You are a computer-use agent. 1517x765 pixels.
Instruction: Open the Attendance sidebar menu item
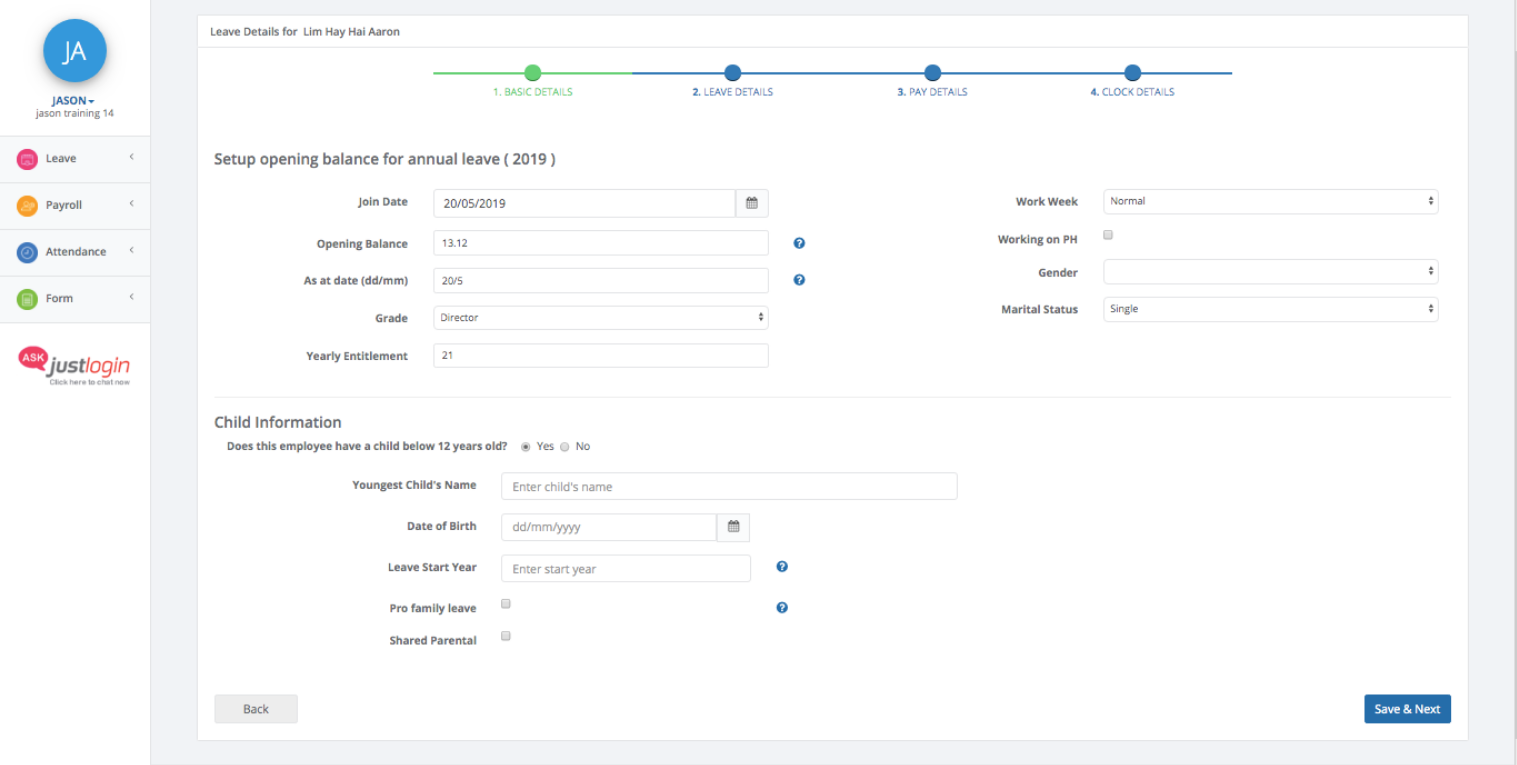point(75,253)
